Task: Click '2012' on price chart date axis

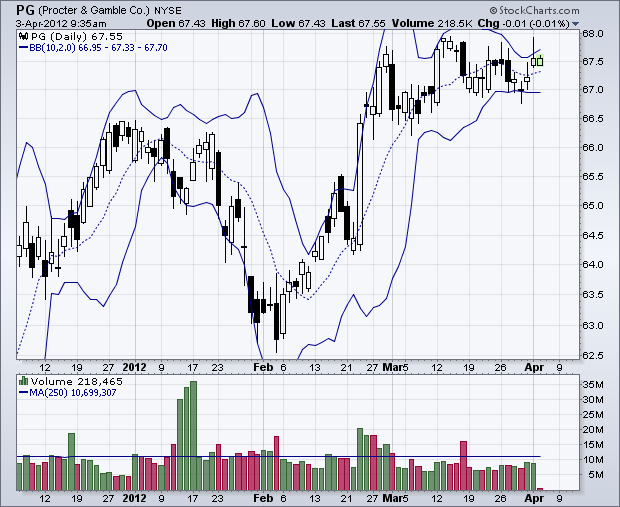Action: (x=134, y=367)
